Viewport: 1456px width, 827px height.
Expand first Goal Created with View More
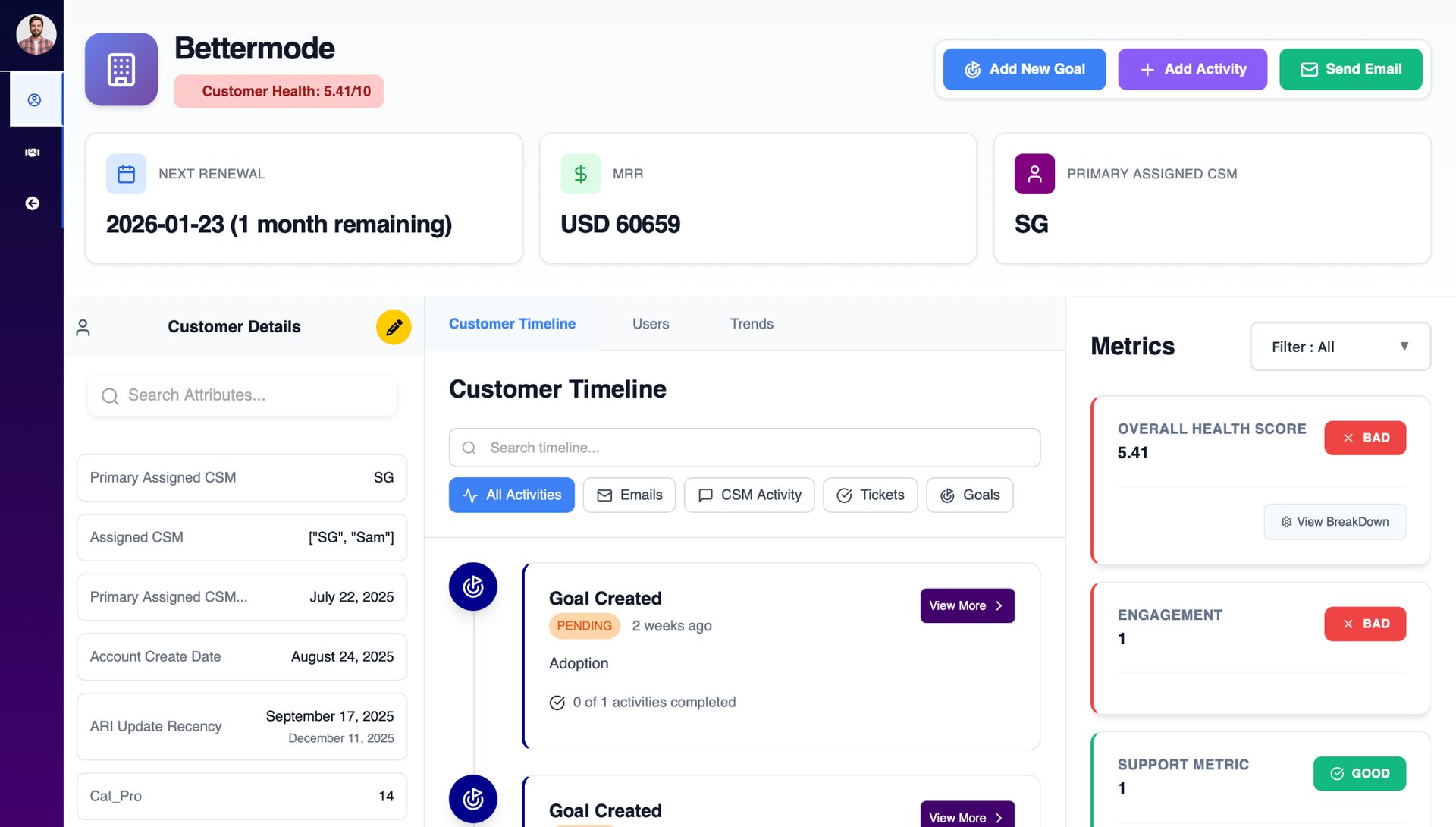point(967,605)
